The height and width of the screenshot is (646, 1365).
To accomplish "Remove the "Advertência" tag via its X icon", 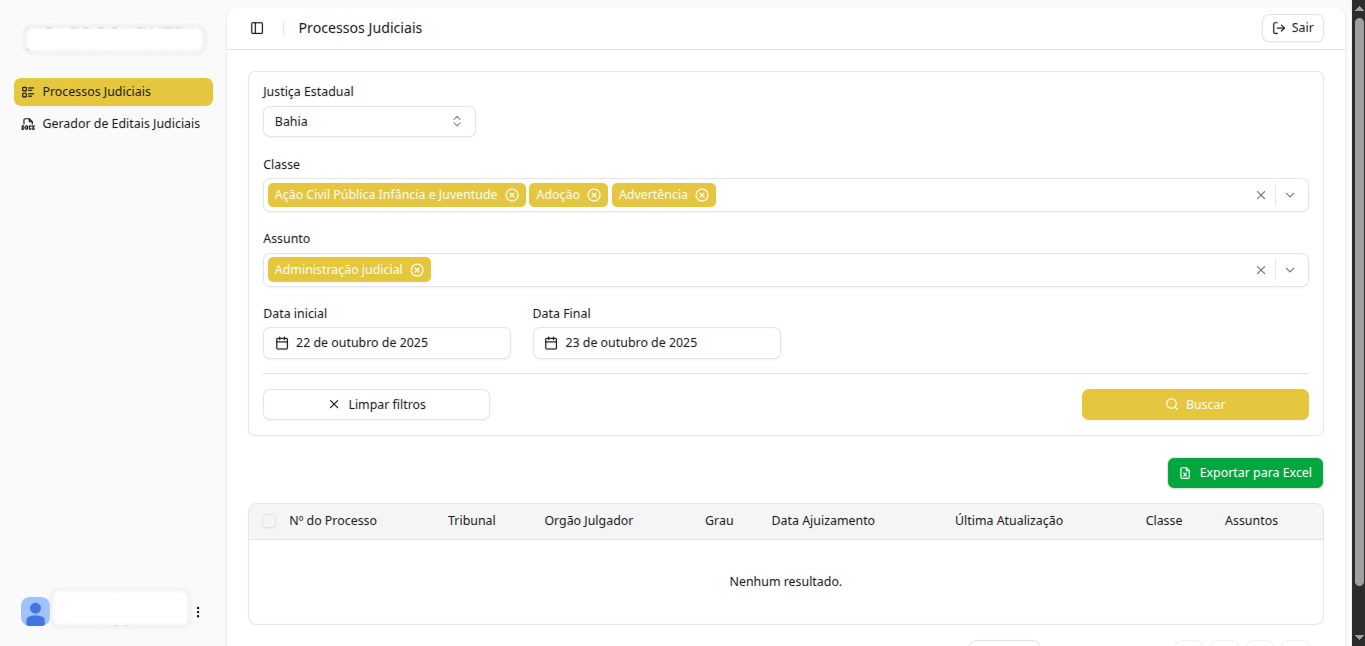I will [x=703, y=194].
